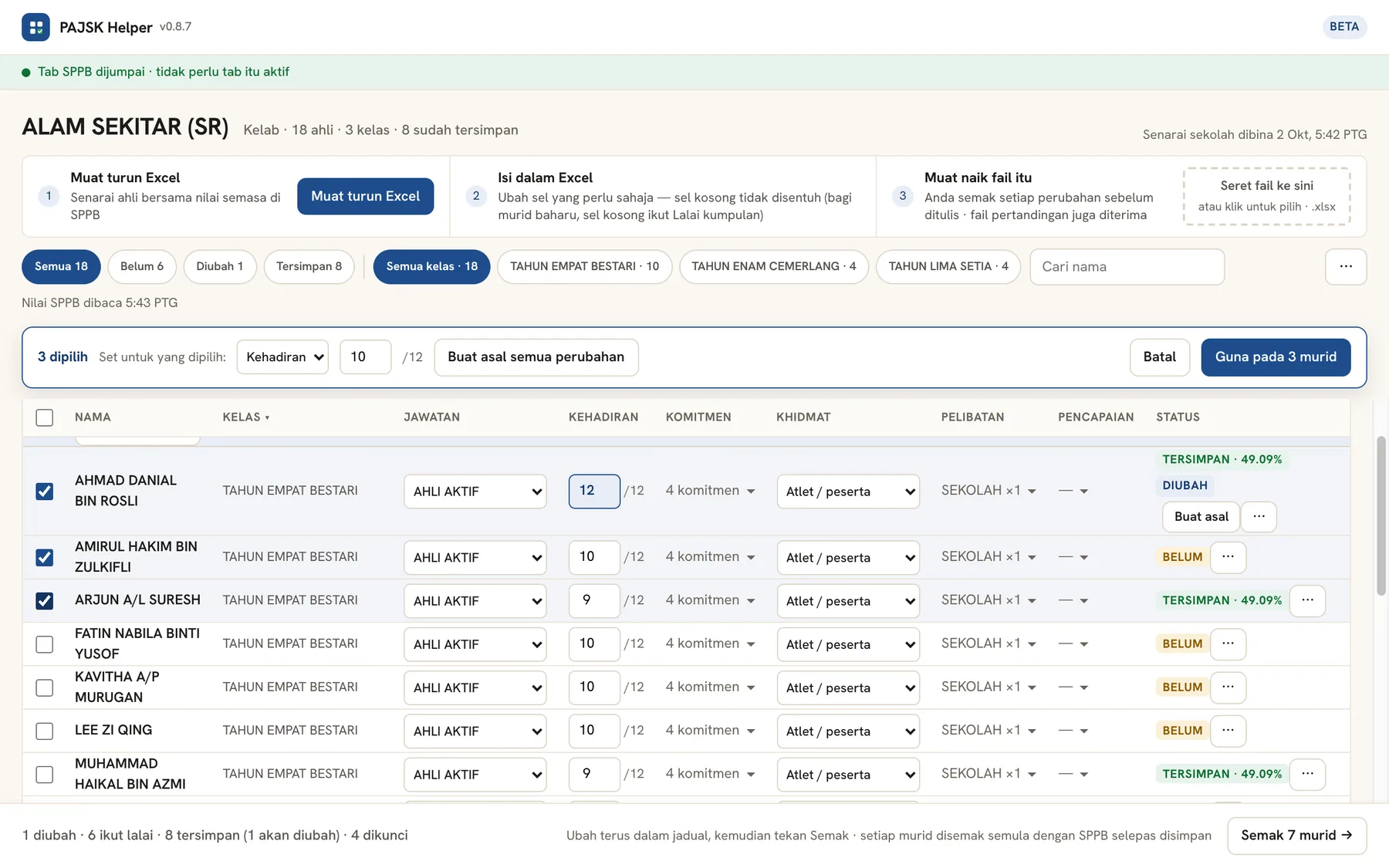This screenshot has width=1389, height=868.
Task: Open the ellipsis menu for Amirul Hakim Bin Zulkifli
Action: click(x=1228, y=556)
